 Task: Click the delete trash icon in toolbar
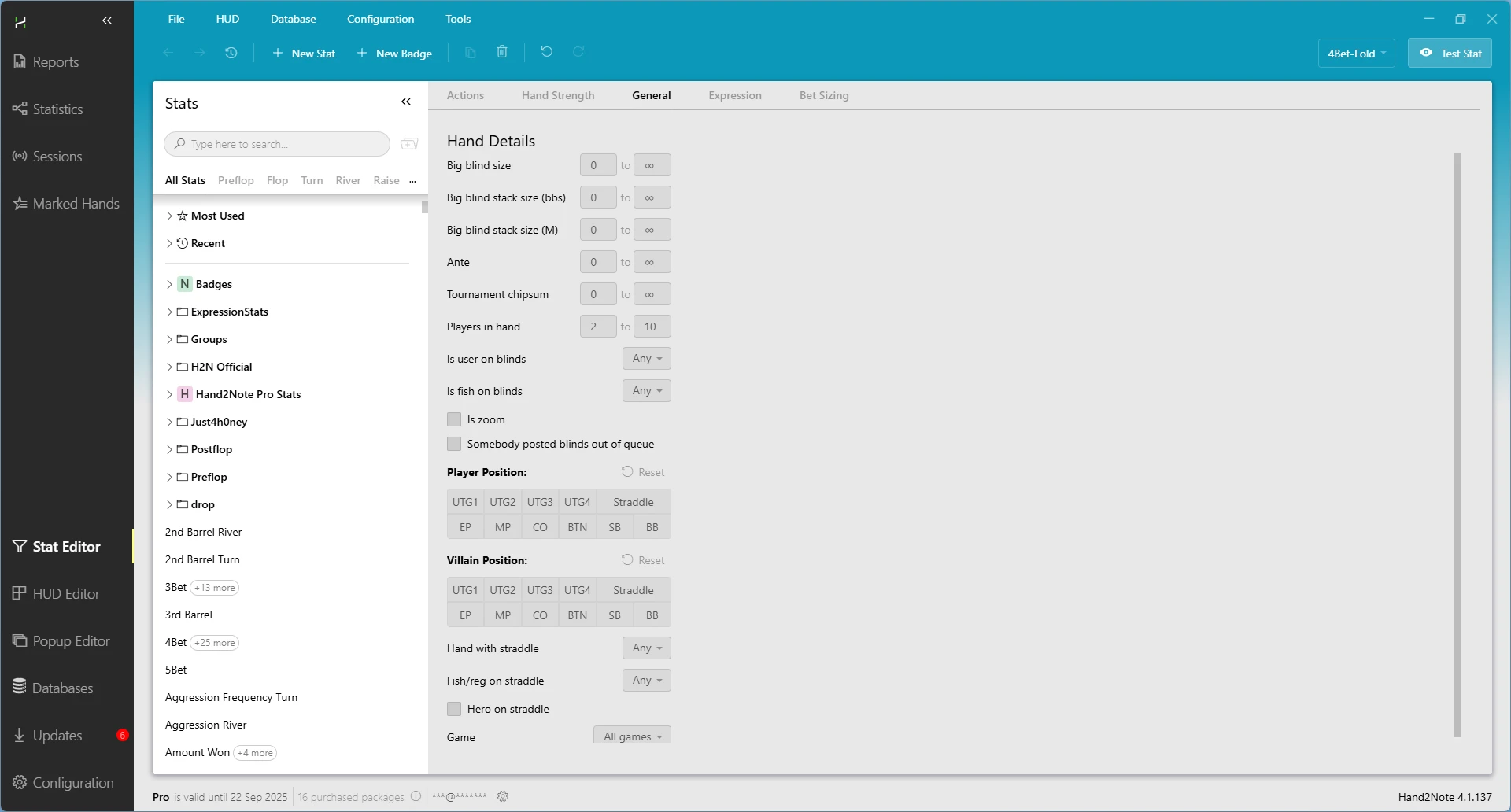coord(502,52)
